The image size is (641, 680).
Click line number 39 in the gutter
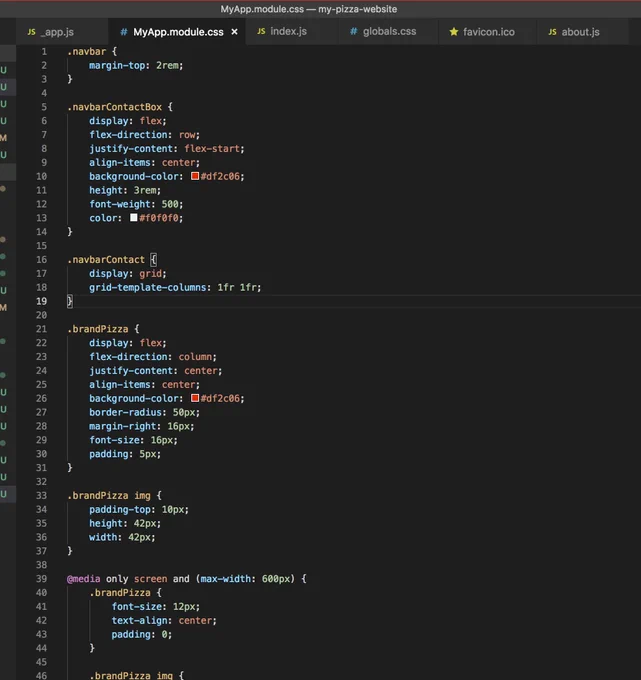(x=41, y=579)
